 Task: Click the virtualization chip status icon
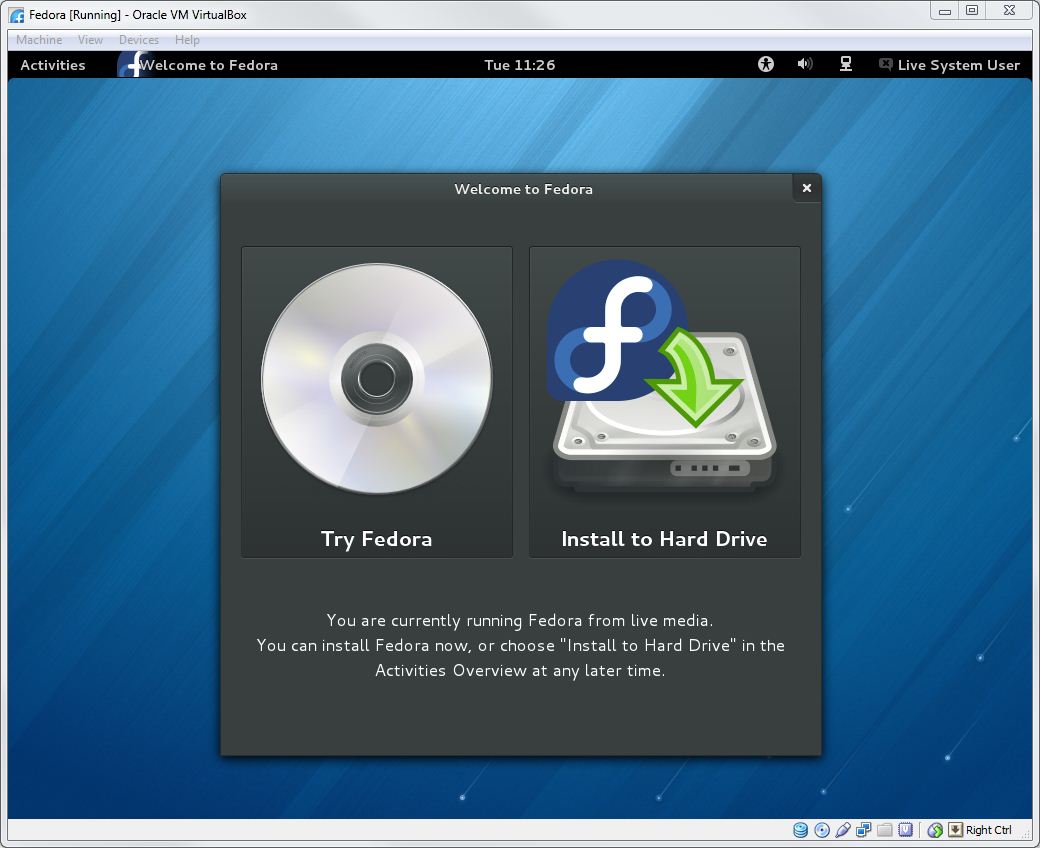[x=905, y=830]
